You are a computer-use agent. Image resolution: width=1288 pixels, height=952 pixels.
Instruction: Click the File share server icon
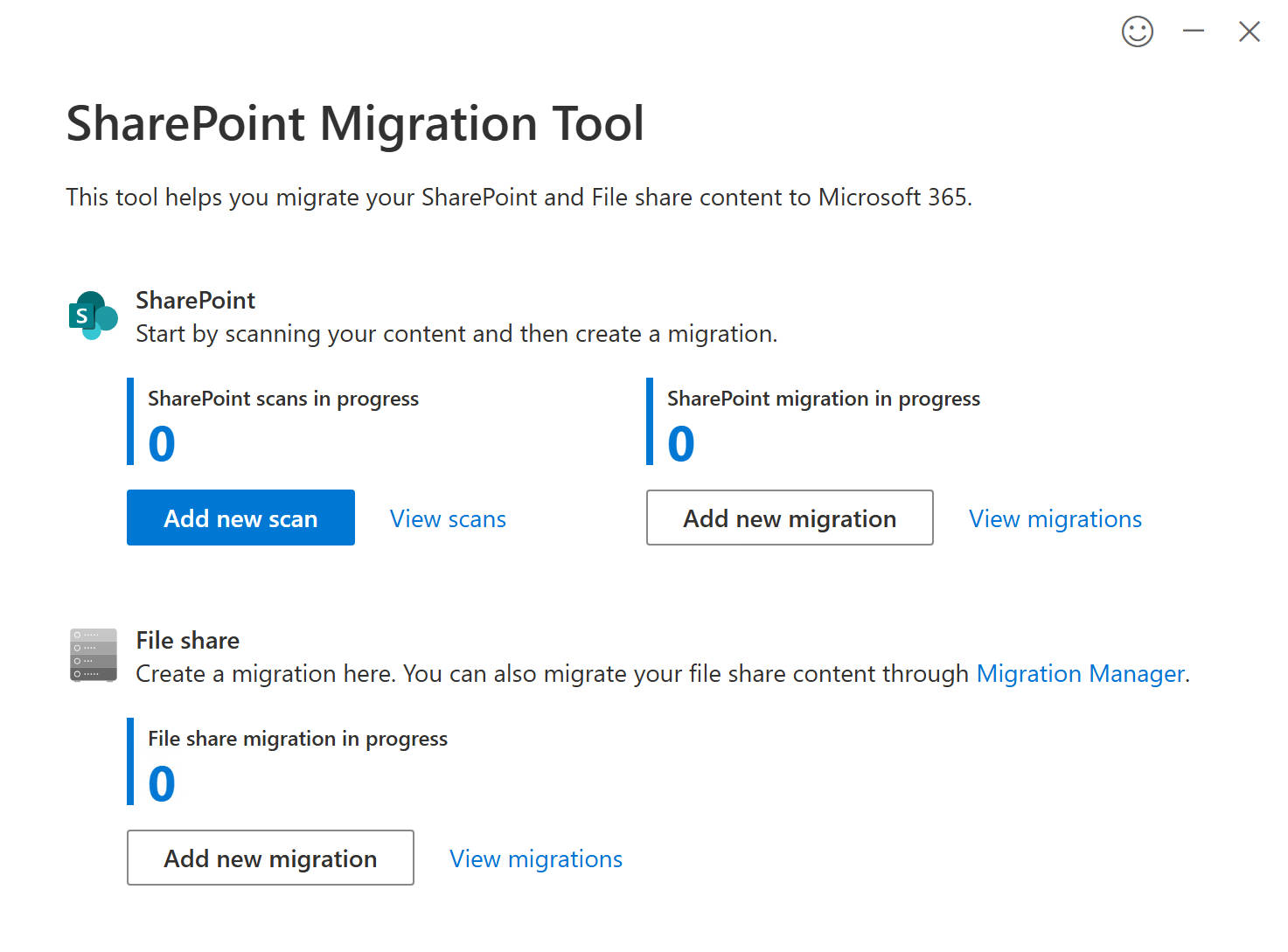click(x=94, y=655)
